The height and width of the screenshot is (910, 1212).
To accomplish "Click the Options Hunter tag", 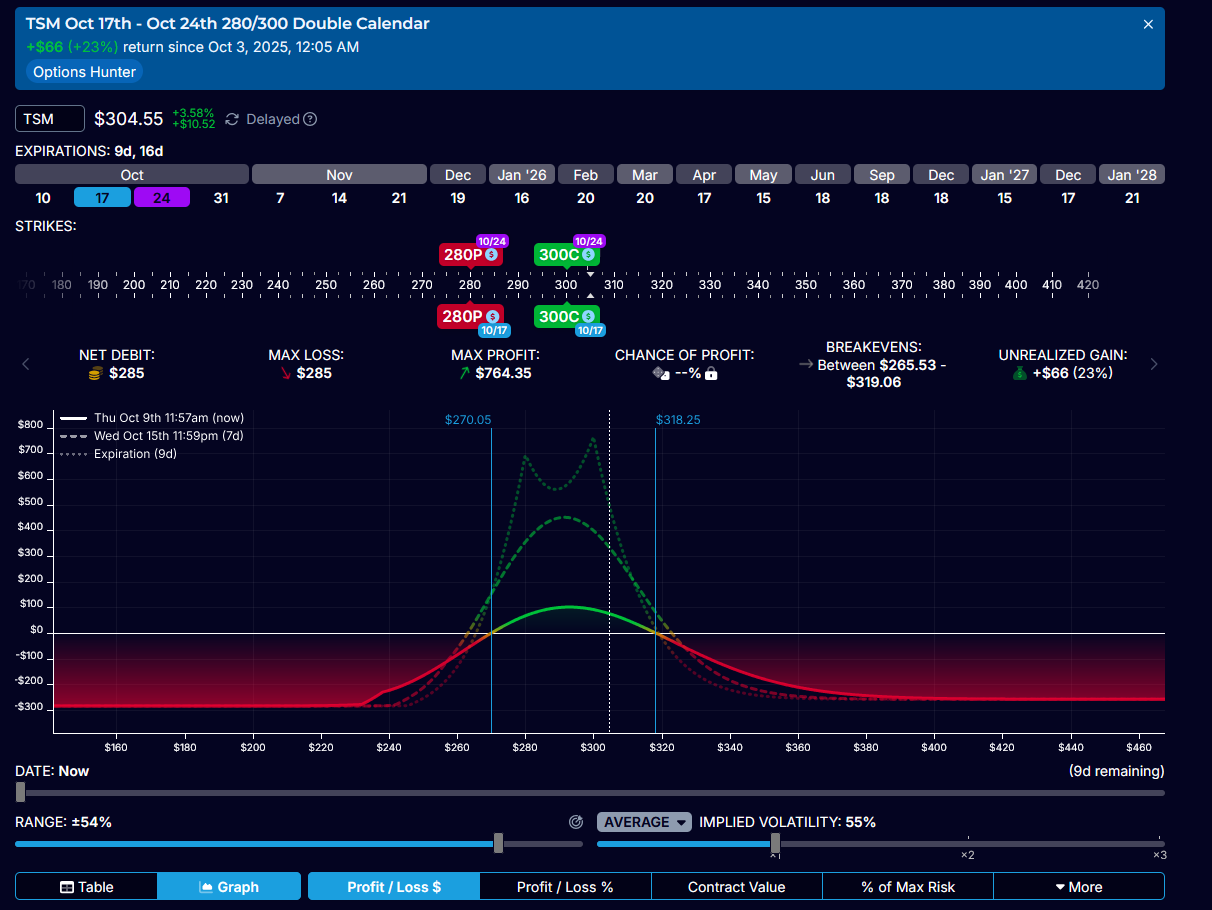I will coord(84,72).
